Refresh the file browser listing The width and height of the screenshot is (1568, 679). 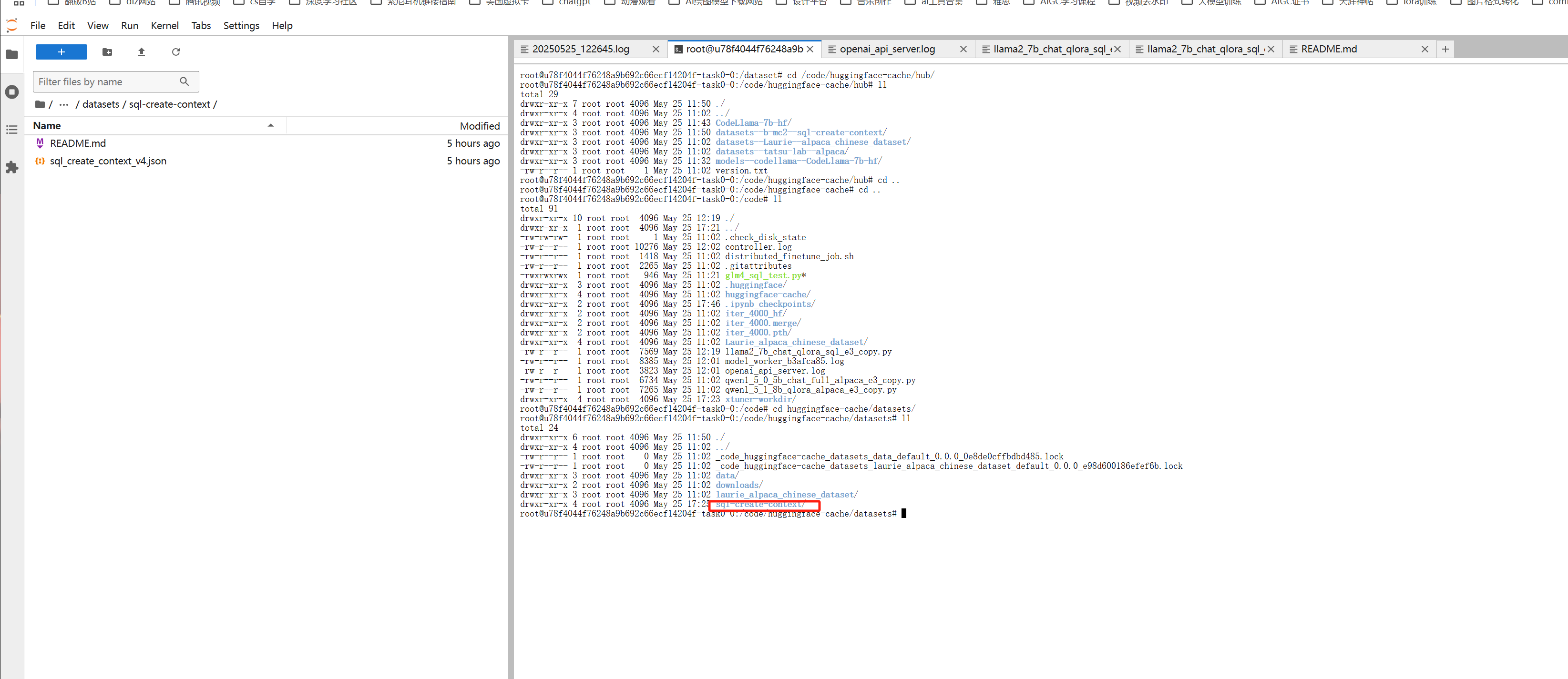[x=176, y=52]
